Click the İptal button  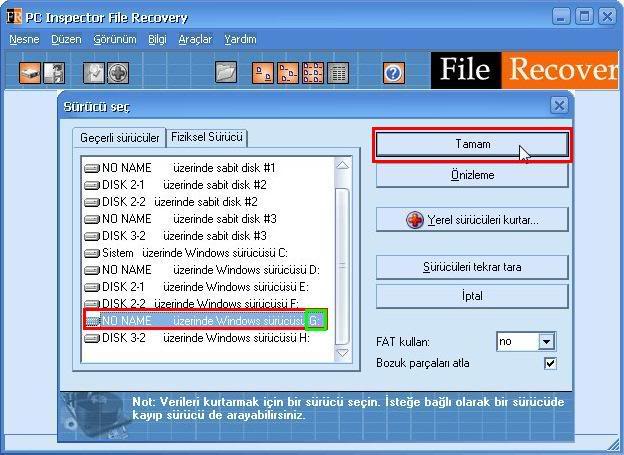click(x=472, y=296)
